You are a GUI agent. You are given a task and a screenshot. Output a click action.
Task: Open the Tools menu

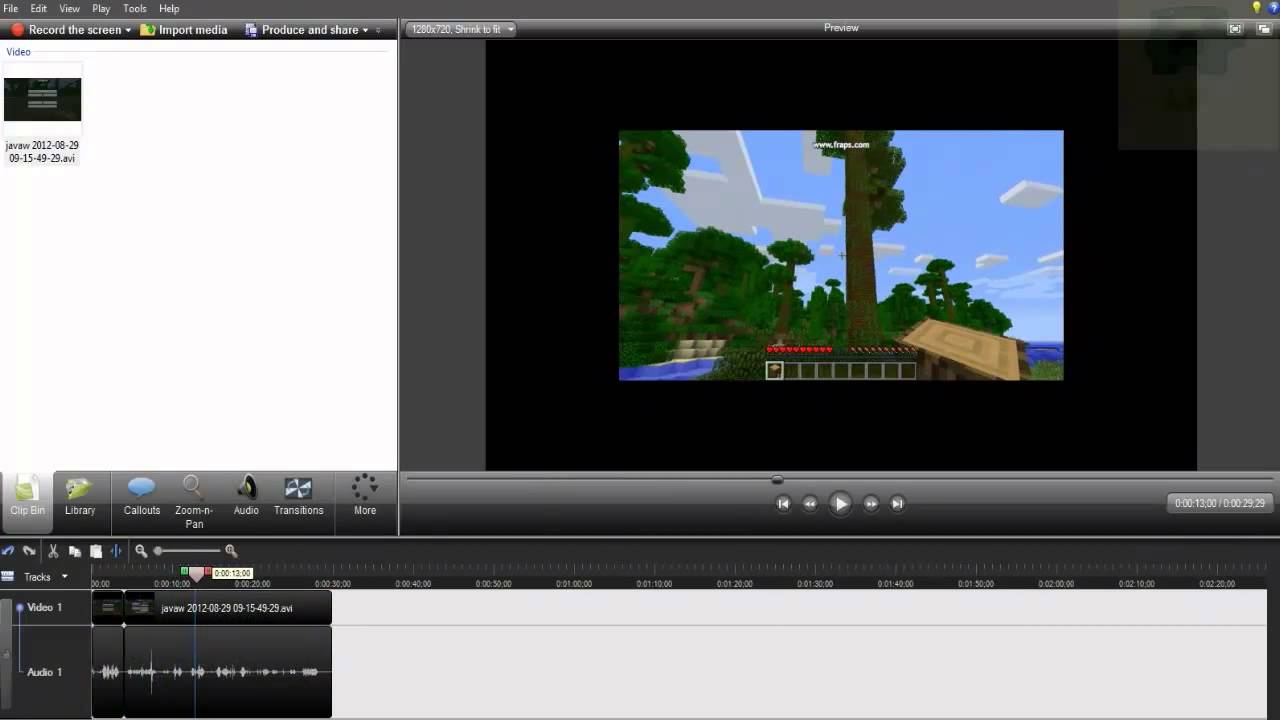[x=135, y=8]
